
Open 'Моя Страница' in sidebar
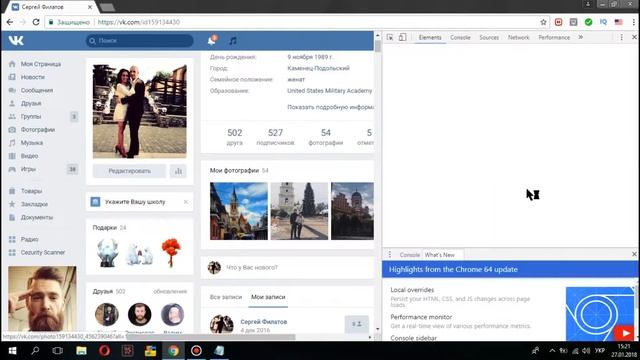tap(41, 64)
